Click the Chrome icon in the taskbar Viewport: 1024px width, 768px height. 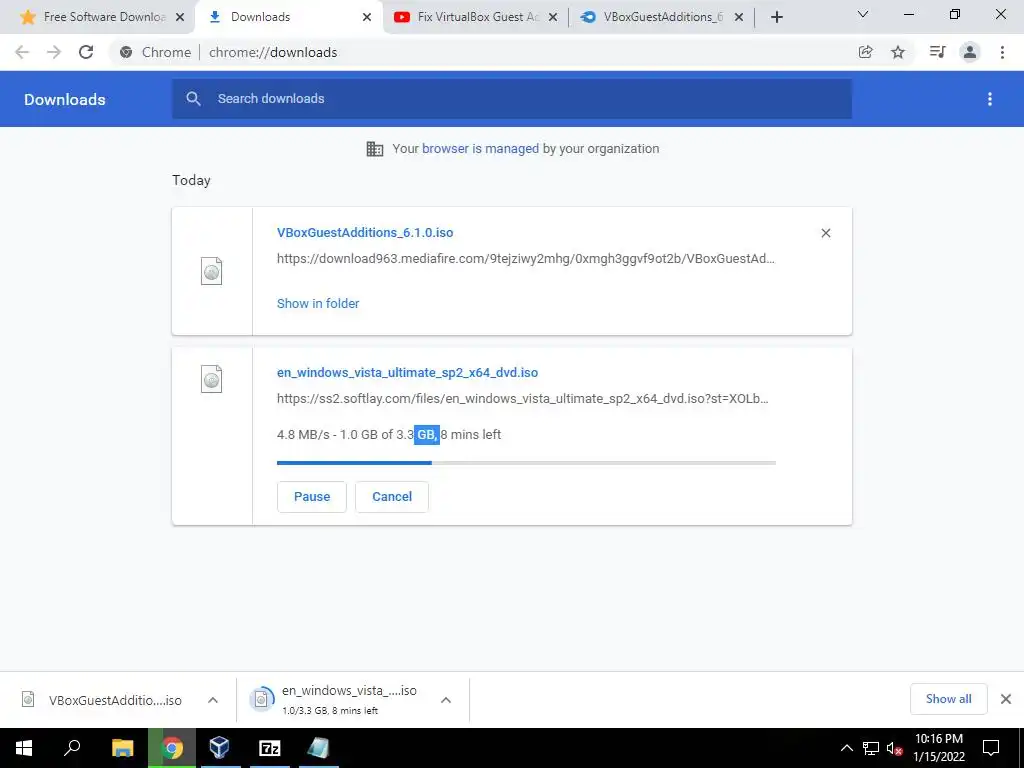[x=172, y=748]
